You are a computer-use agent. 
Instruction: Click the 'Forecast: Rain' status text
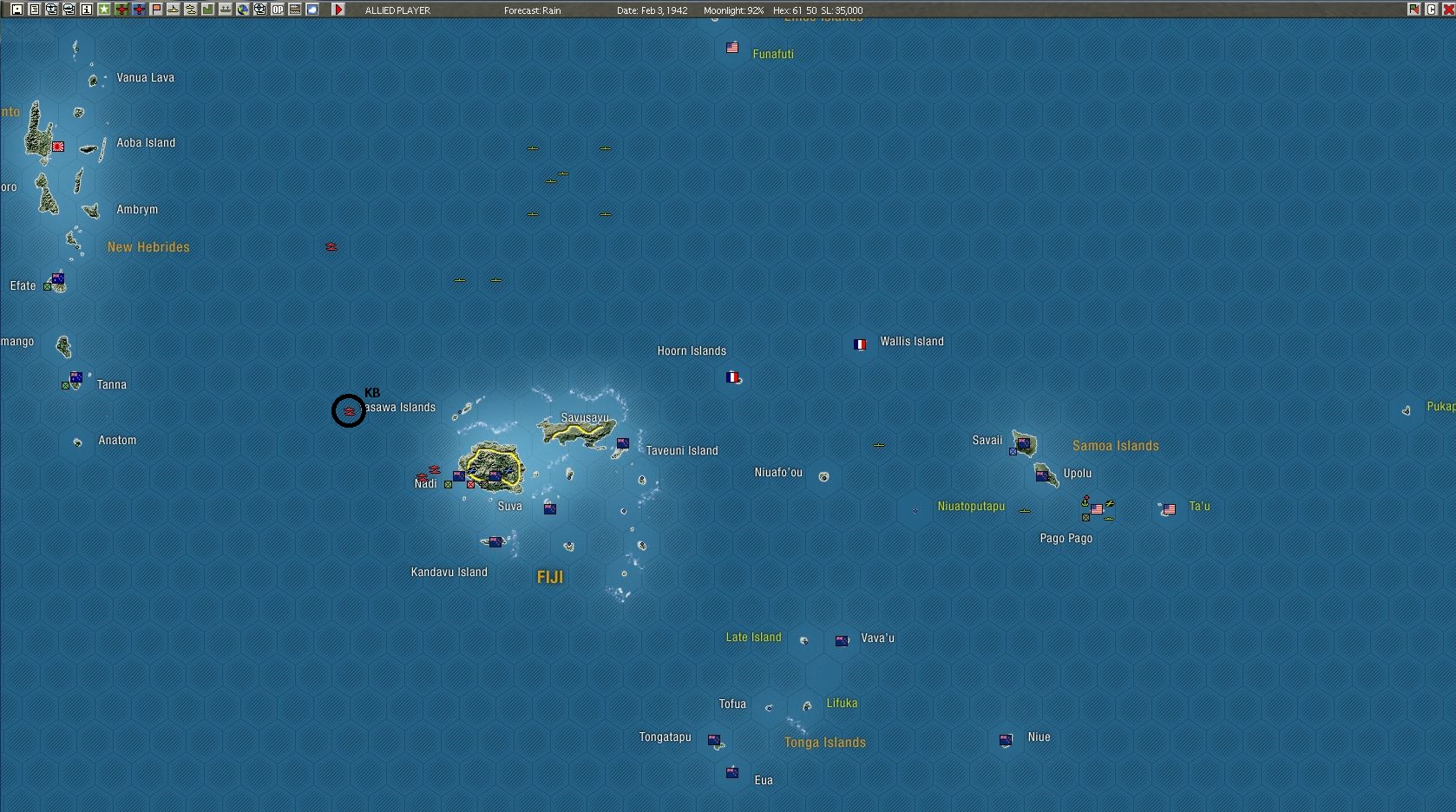tap(533, 10)
